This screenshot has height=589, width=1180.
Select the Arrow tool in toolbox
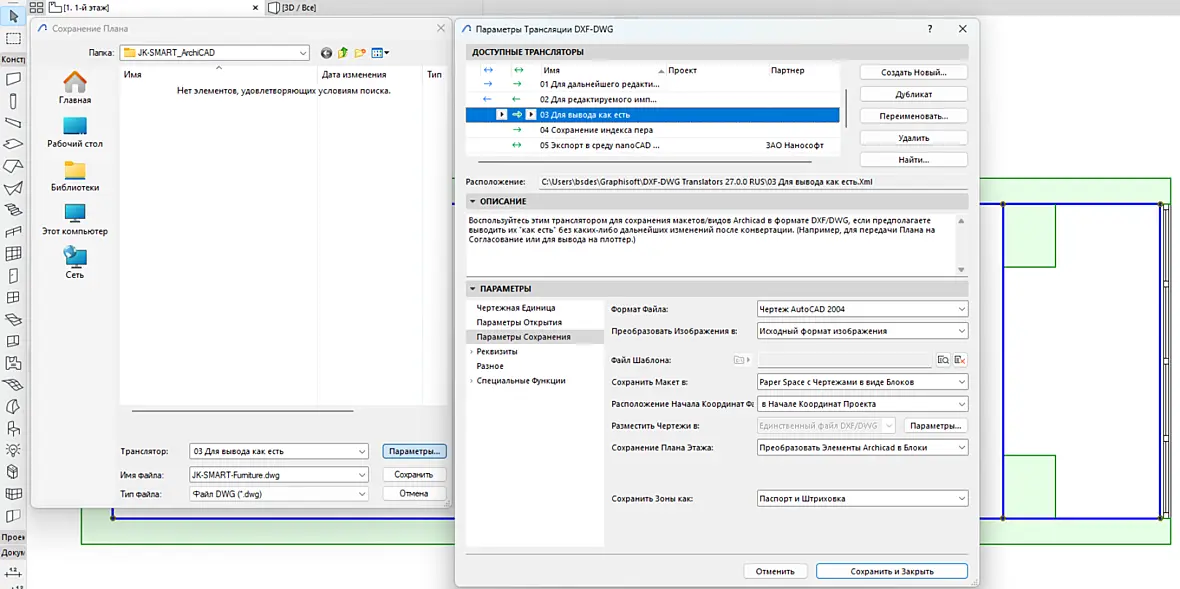(13, 15)
